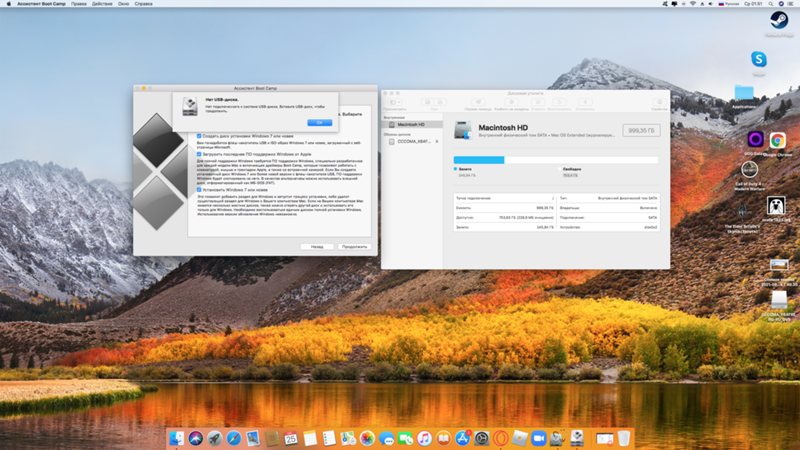Image resolution: width=800 pixels, height=450 pixels.
Task: Open the Steam desktop icon
Action: tap(779, 20)
